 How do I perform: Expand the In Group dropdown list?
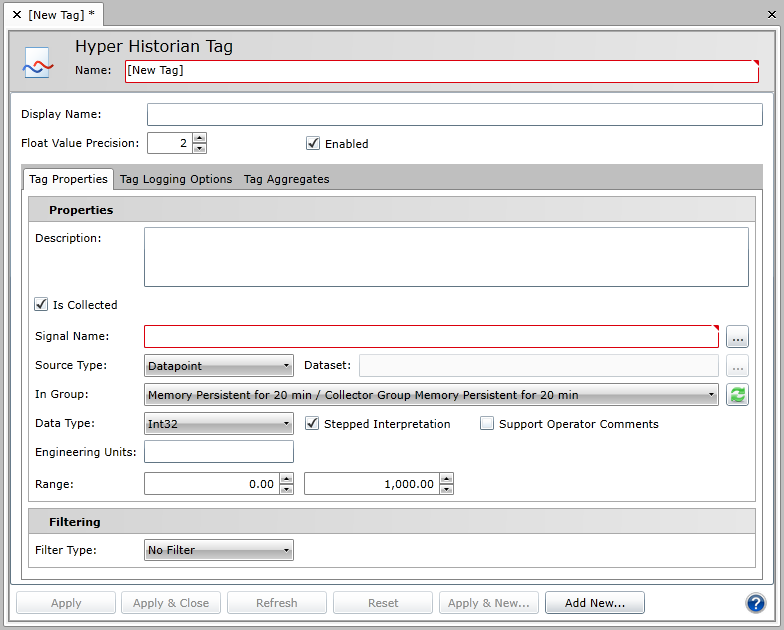coord(431,395)
